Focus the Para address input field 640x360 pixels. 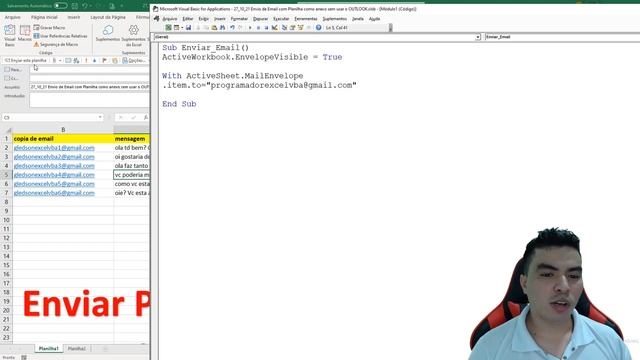coord(89,69)
